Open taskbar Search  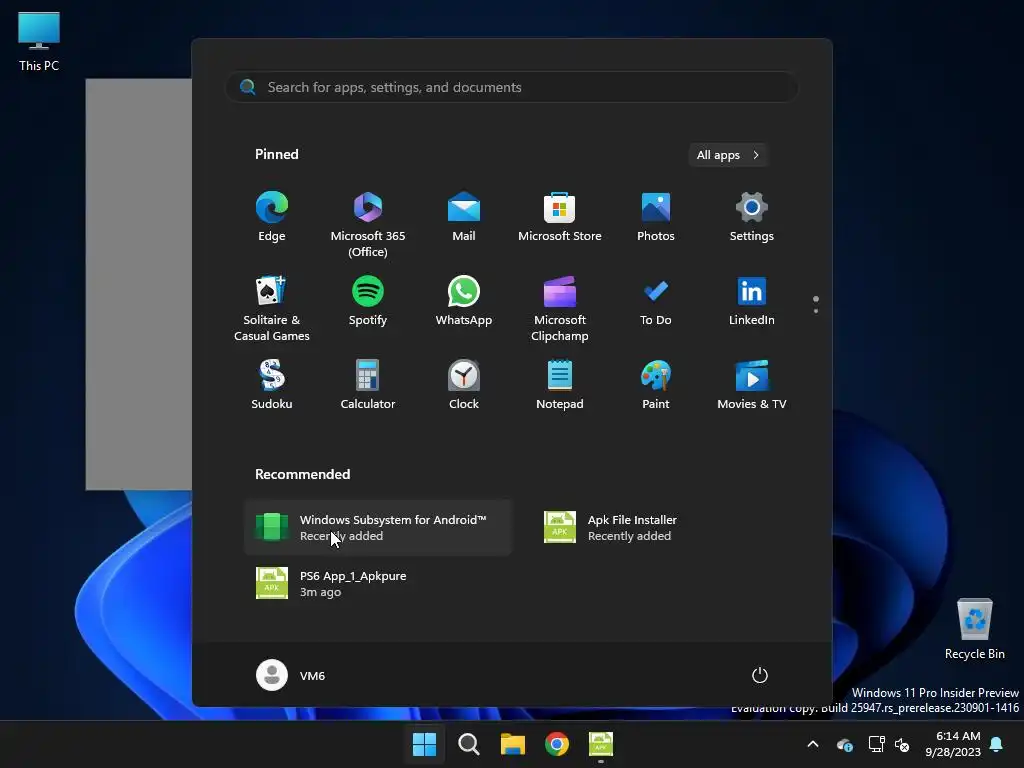pos(468,744)
